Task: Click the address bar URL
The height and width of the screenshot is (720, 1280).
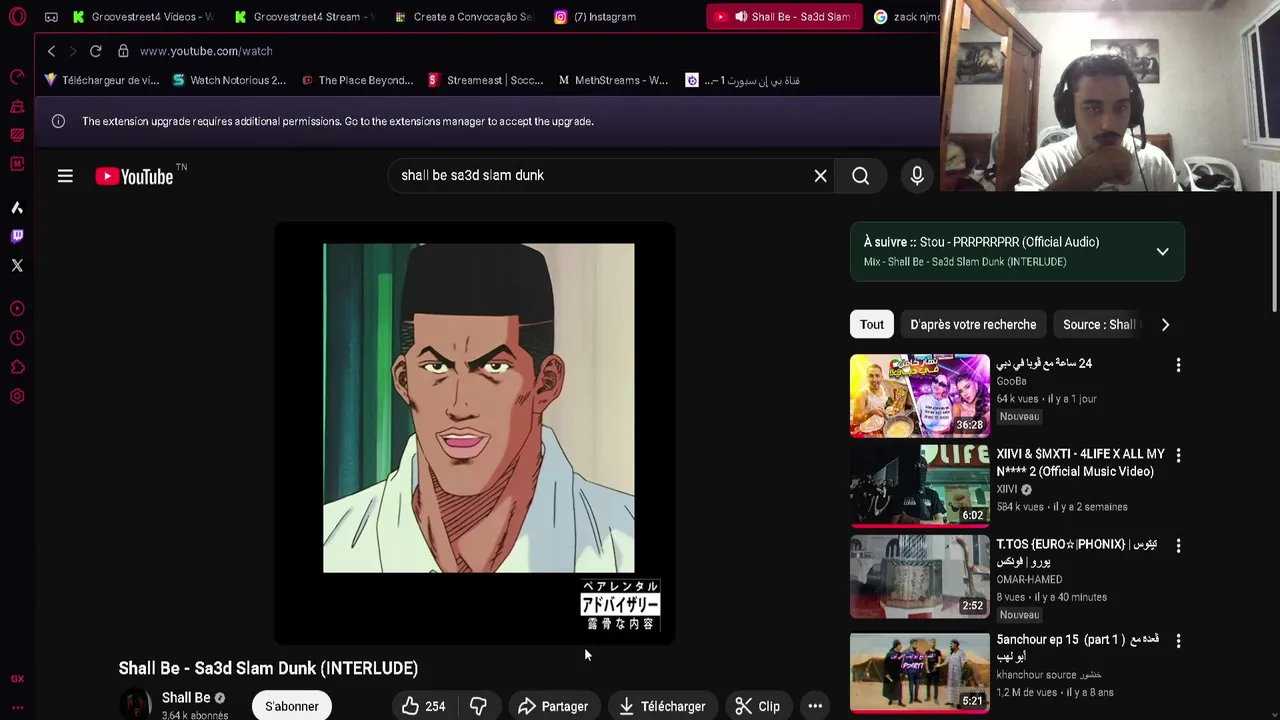Action: click(x=206, y=51)
